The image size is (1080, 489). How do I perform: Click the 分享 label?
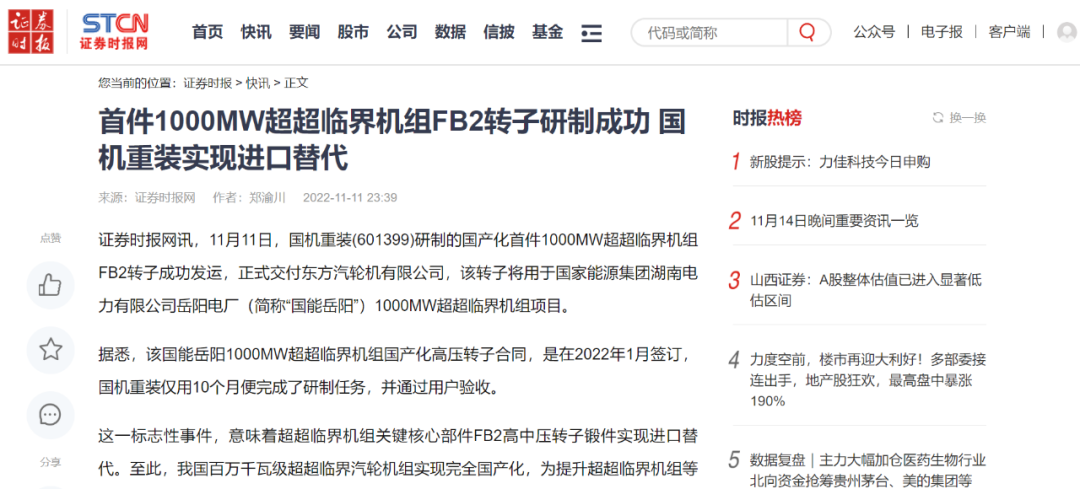coord(50,464)
